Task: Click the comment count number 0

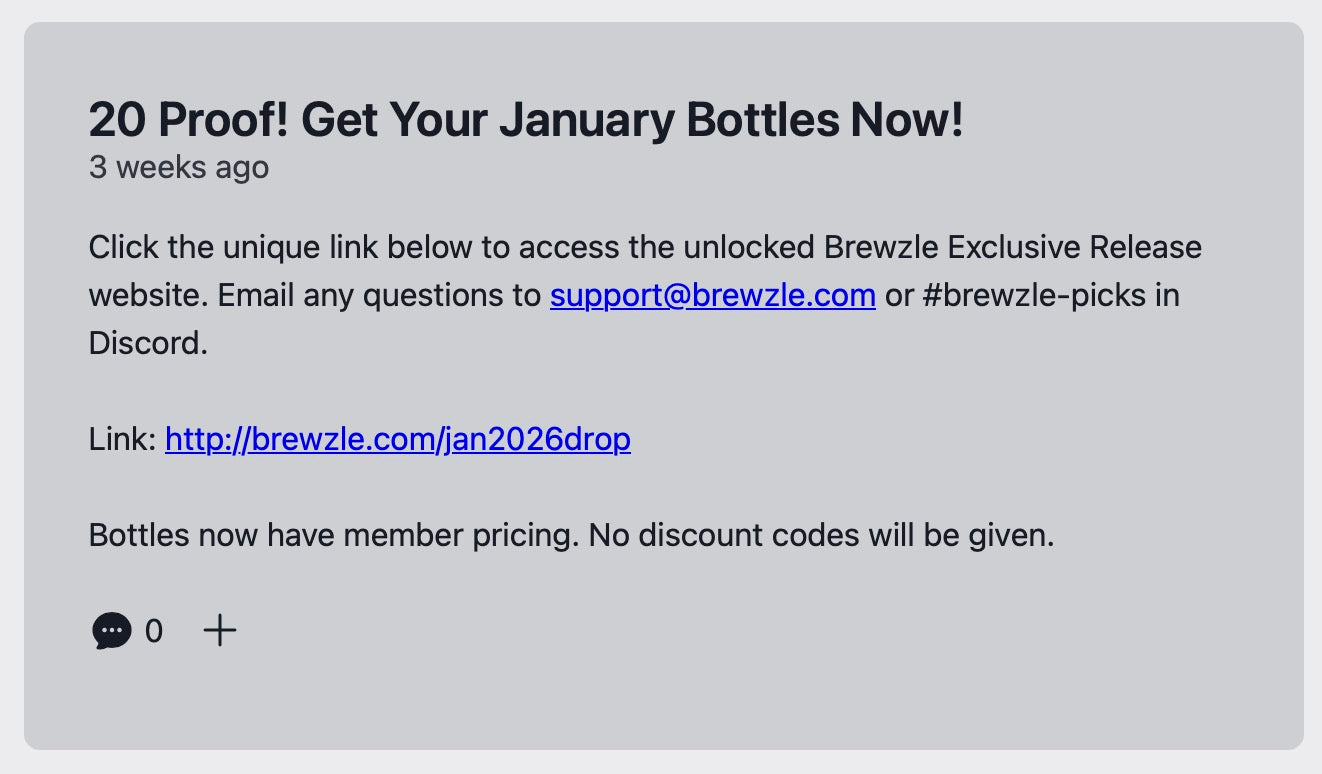Action: point(154,631)
